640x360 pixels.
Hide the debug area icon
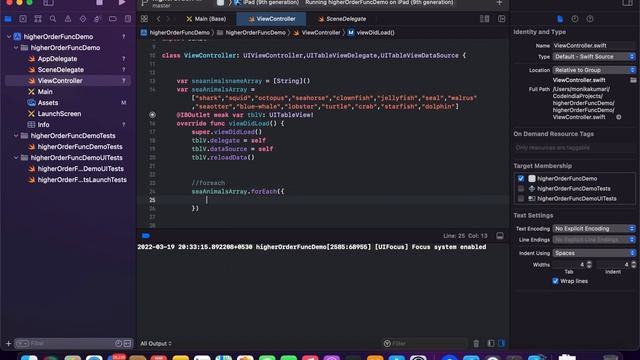(x=500, y=236)
